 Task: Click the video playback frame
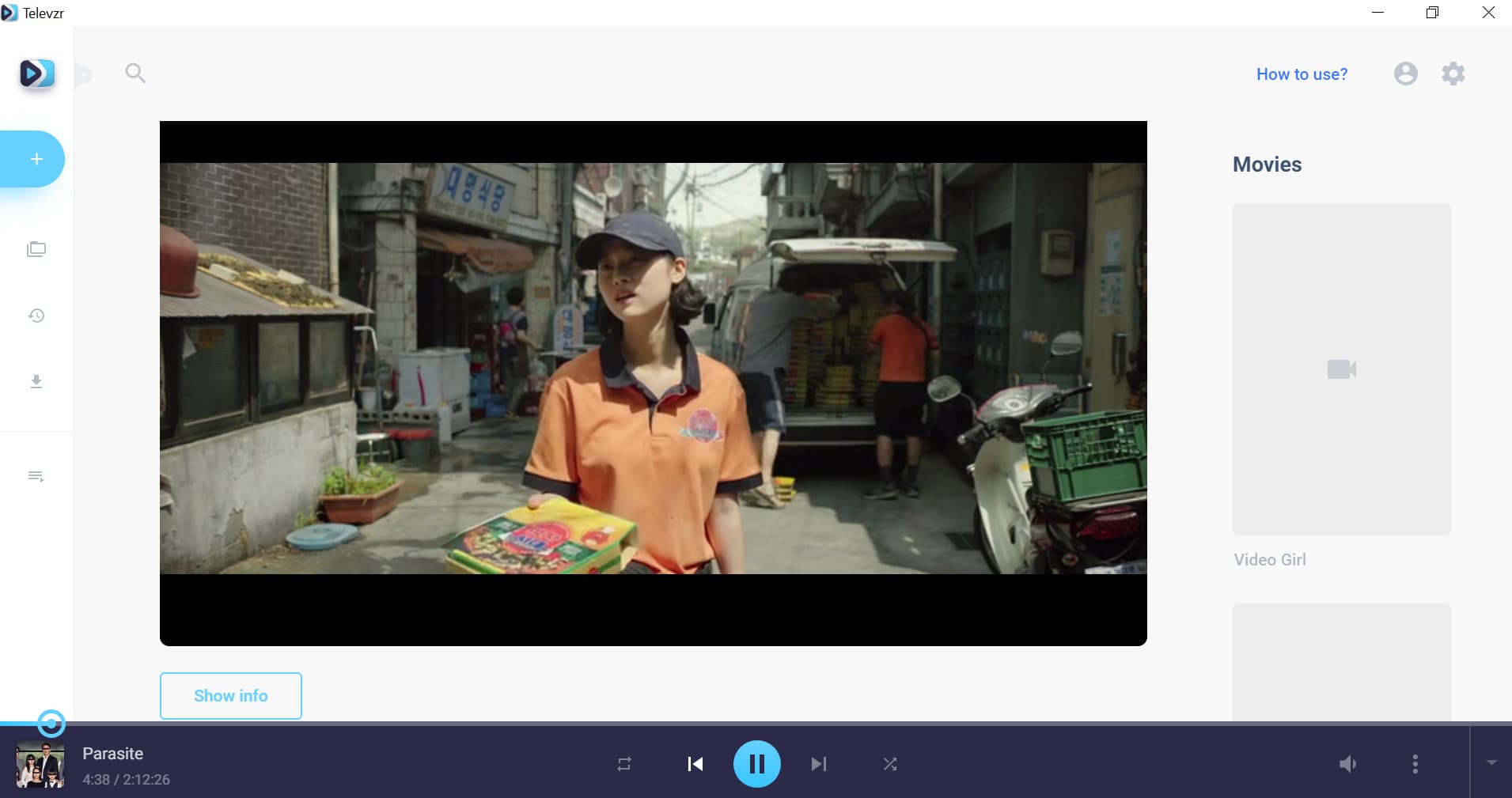[x=654, y=384]
